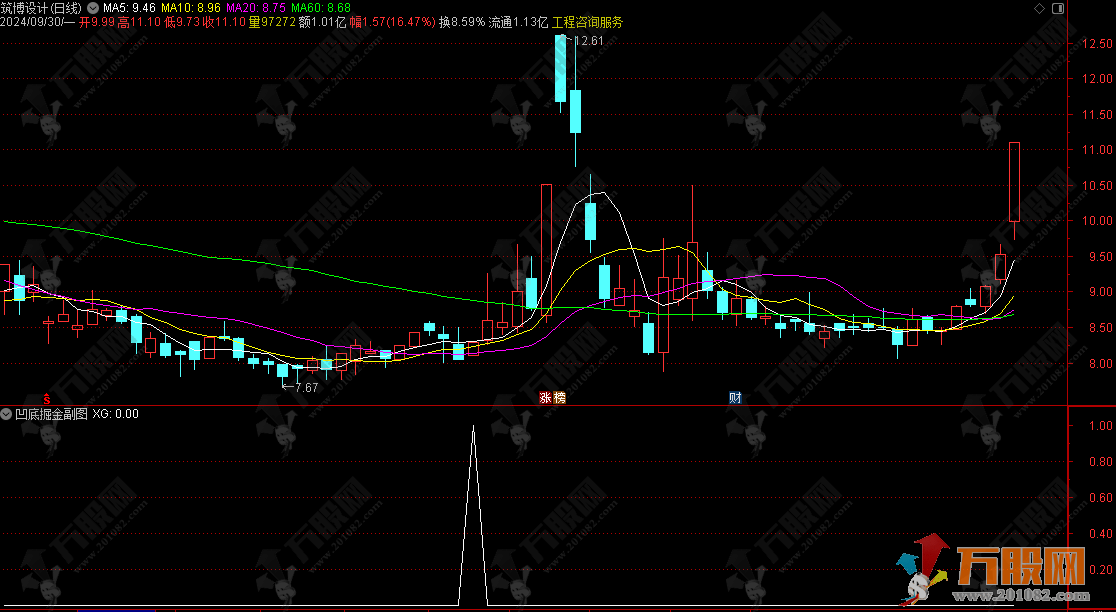
Task: Open the main chart indicator dropdown arrow
Action: (93, 8)
